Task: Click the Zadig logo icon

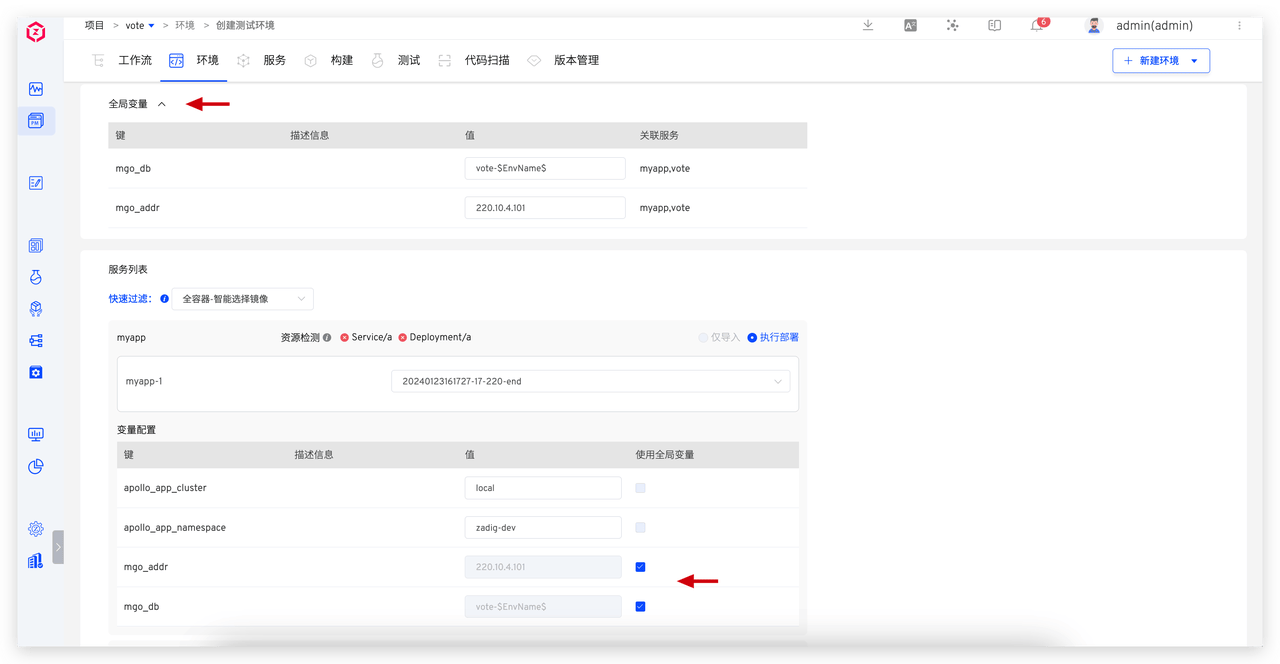Action: pos(36,33)
